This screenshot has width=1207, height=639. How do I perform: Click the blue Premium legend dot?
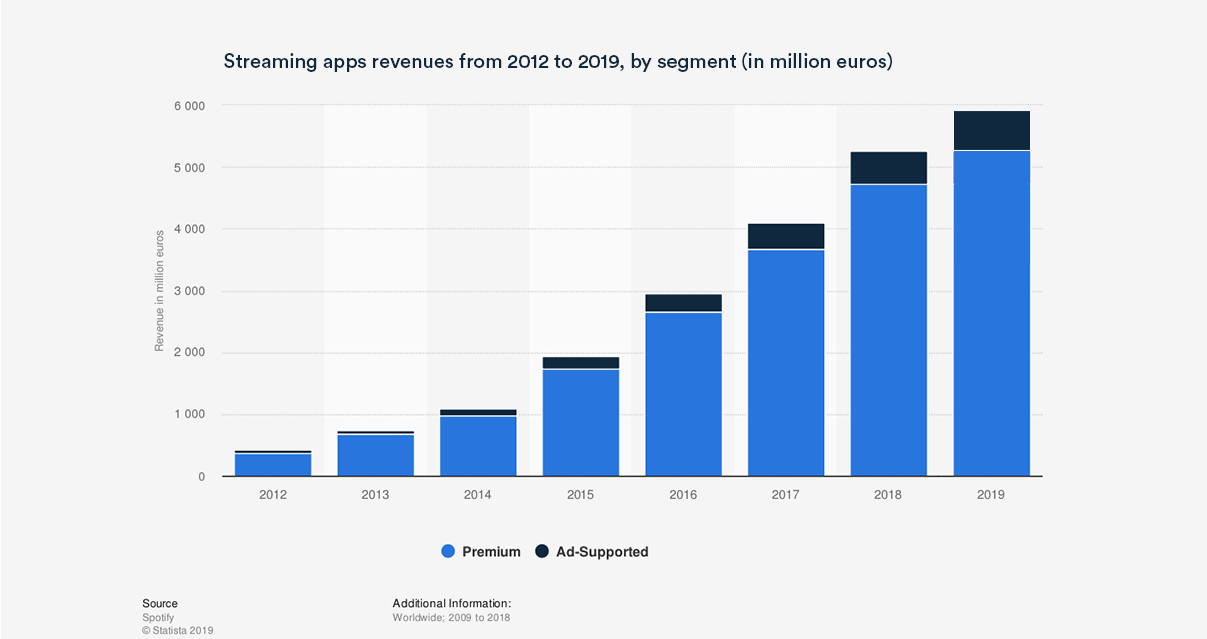(x=448, y=551)
